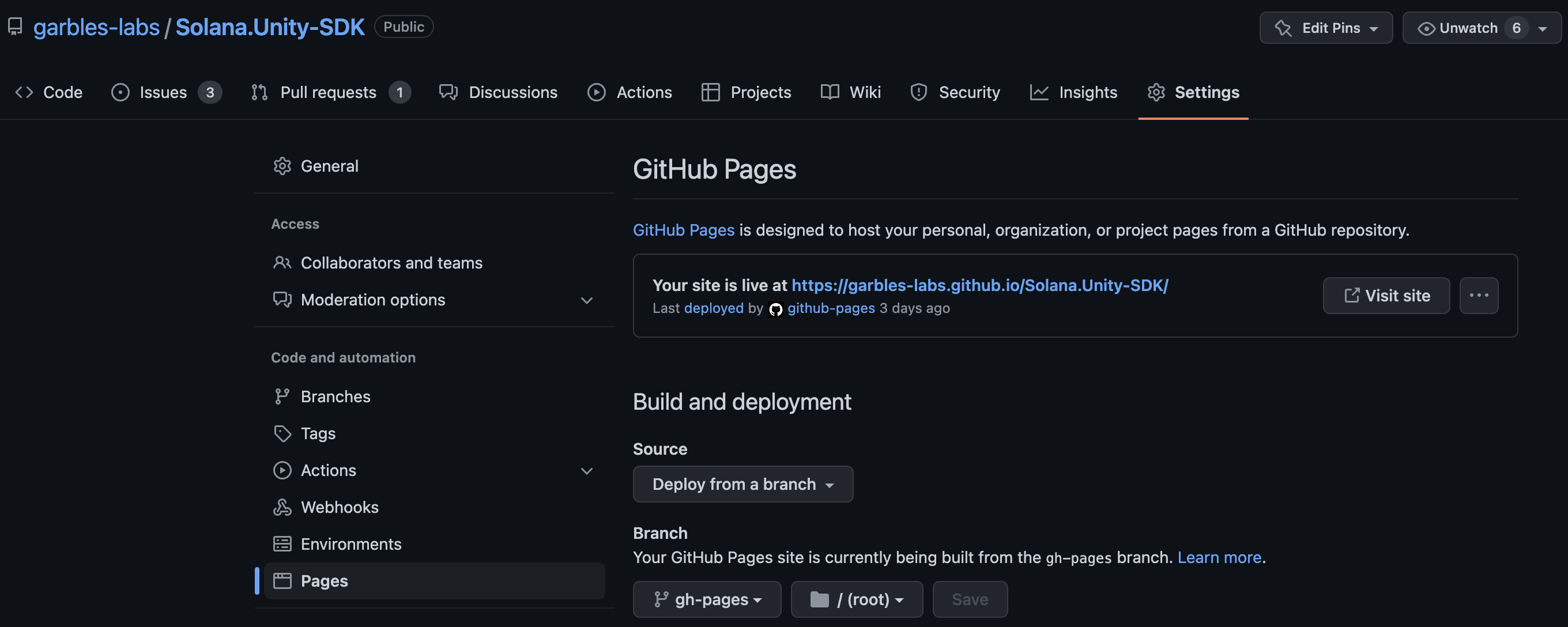Switch to the Pull requests tab
The image size is (1568, 627).
point(330,92)
